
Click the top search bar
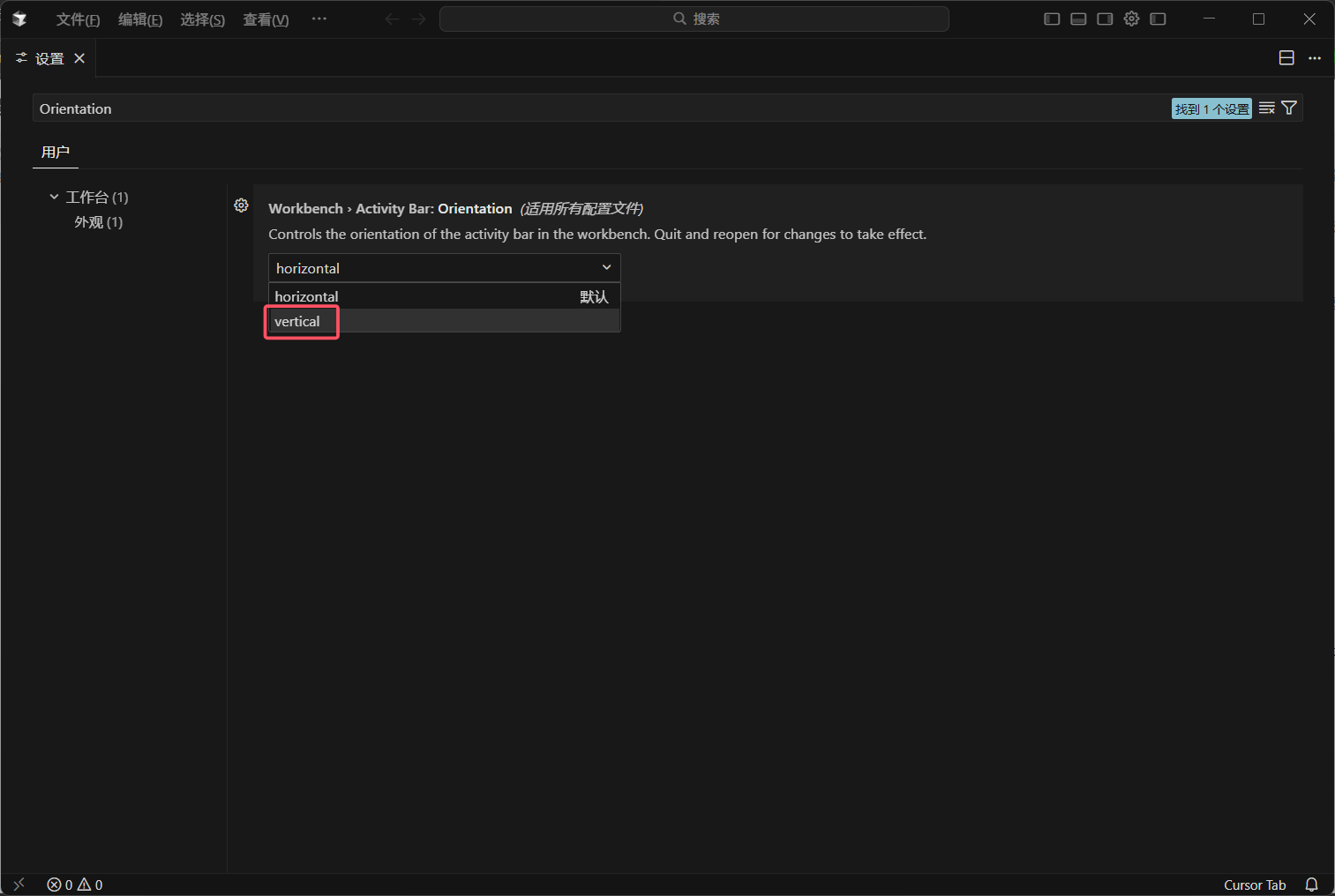pyautogui.click(x=694, y=19)
